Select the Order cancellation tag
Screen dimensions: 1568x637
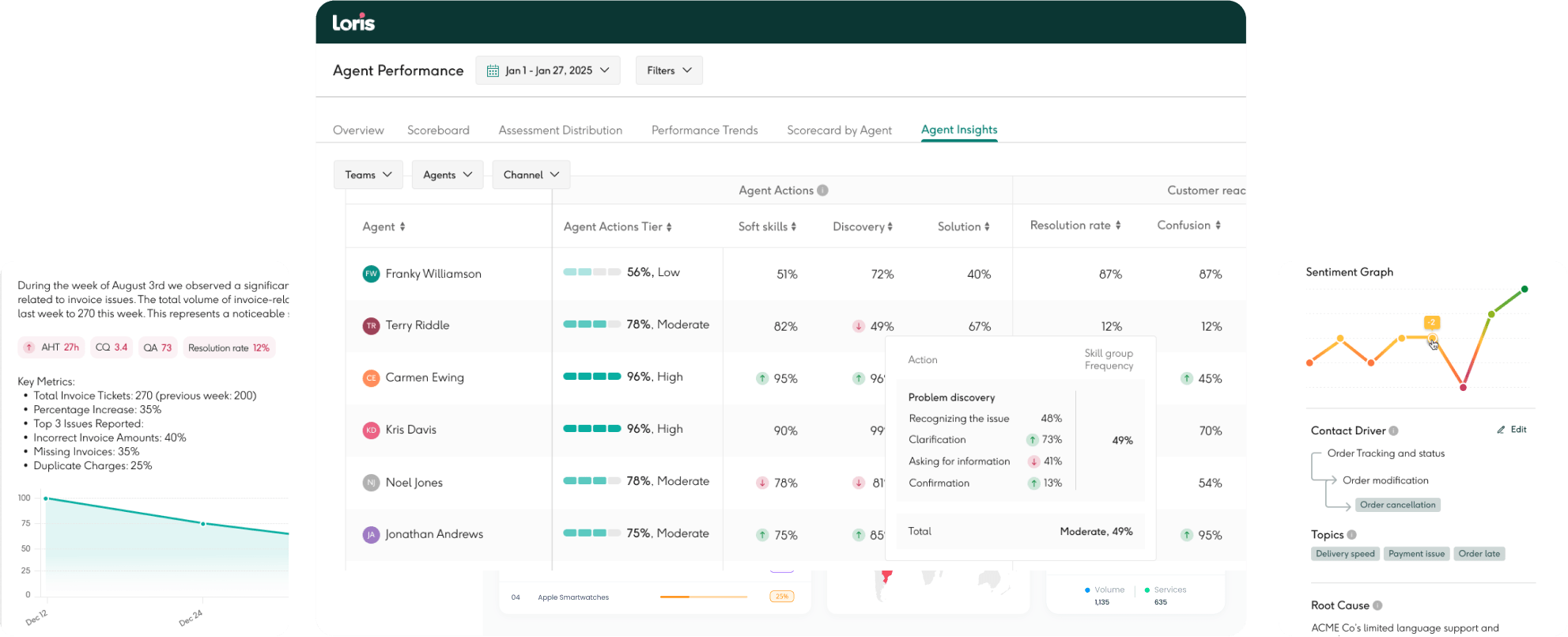pyautogui.click(x=1397, y=505)
